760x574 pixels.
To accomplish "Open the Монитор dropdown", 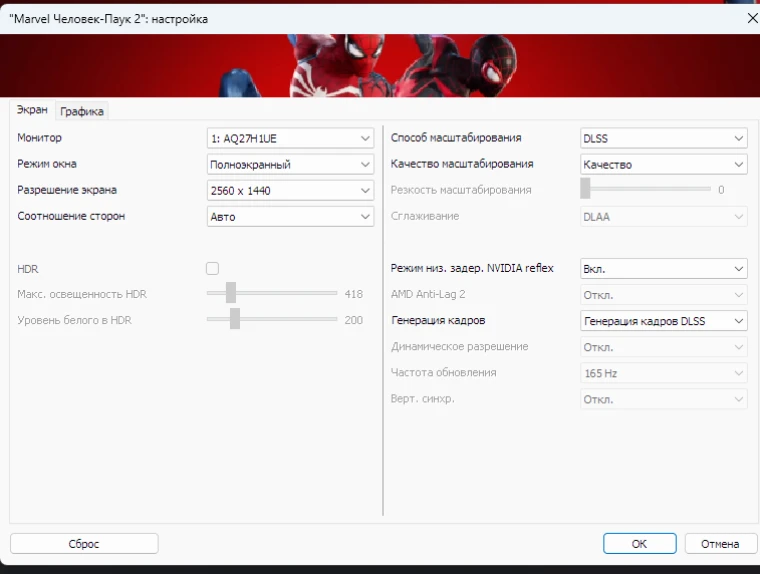I will [290, 138].
